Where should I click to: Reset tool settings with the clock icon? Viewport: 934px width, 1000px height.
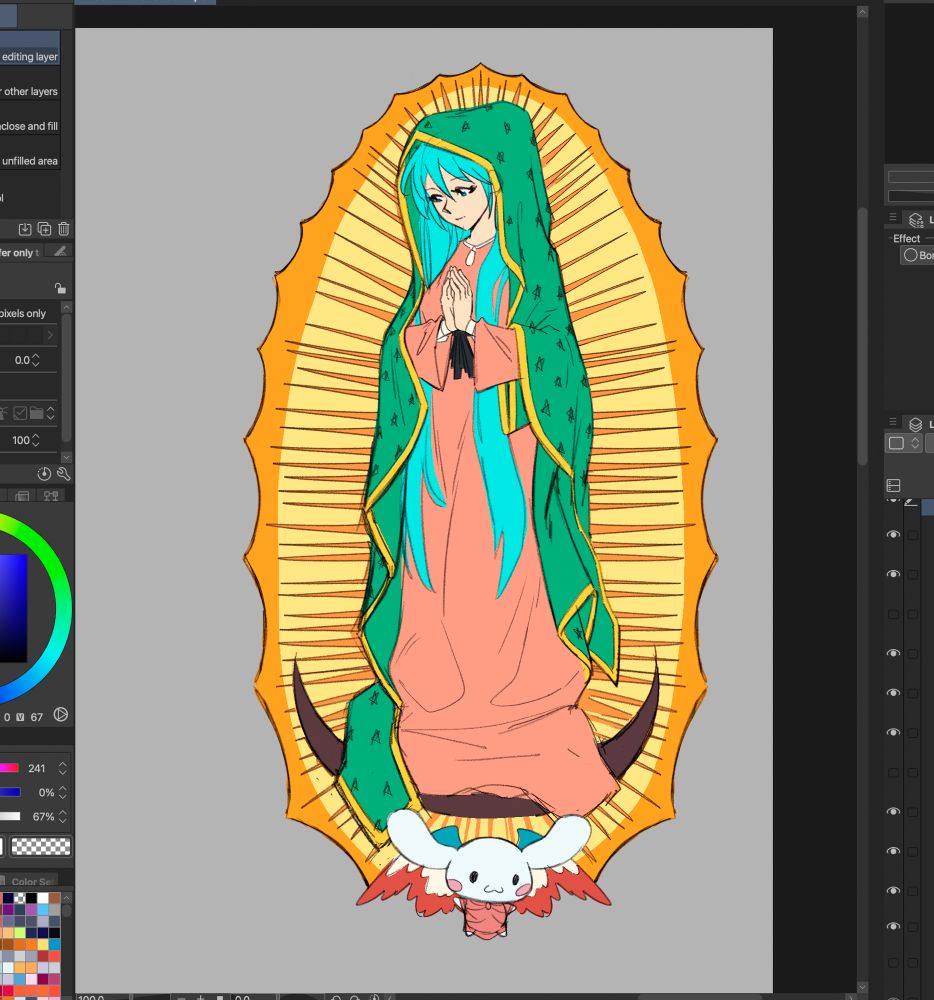pos(44,473)
